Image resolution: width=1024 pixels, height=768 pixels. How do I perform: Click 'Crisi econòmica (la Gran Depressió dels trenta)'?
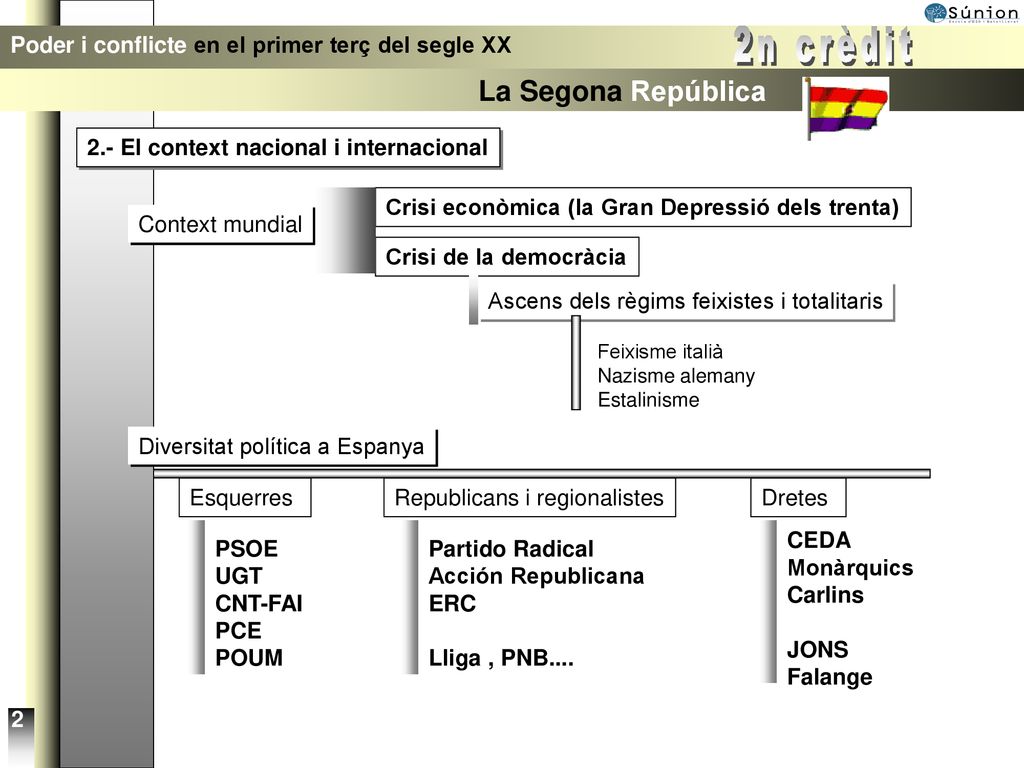[x=643, y=207]
